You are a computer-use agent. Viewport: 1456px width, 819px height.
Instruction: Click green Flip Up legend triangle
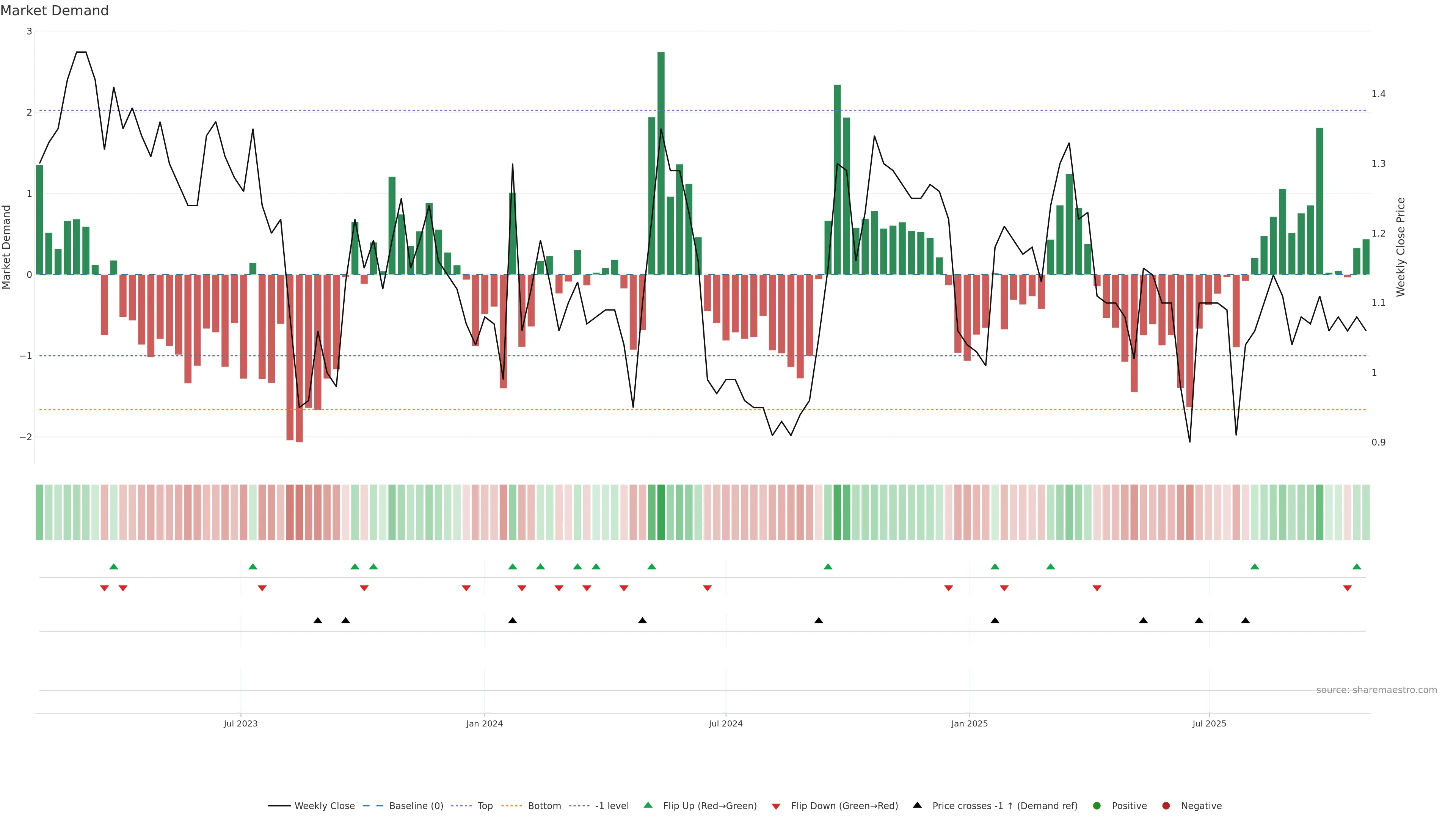(x=648, y=805)
